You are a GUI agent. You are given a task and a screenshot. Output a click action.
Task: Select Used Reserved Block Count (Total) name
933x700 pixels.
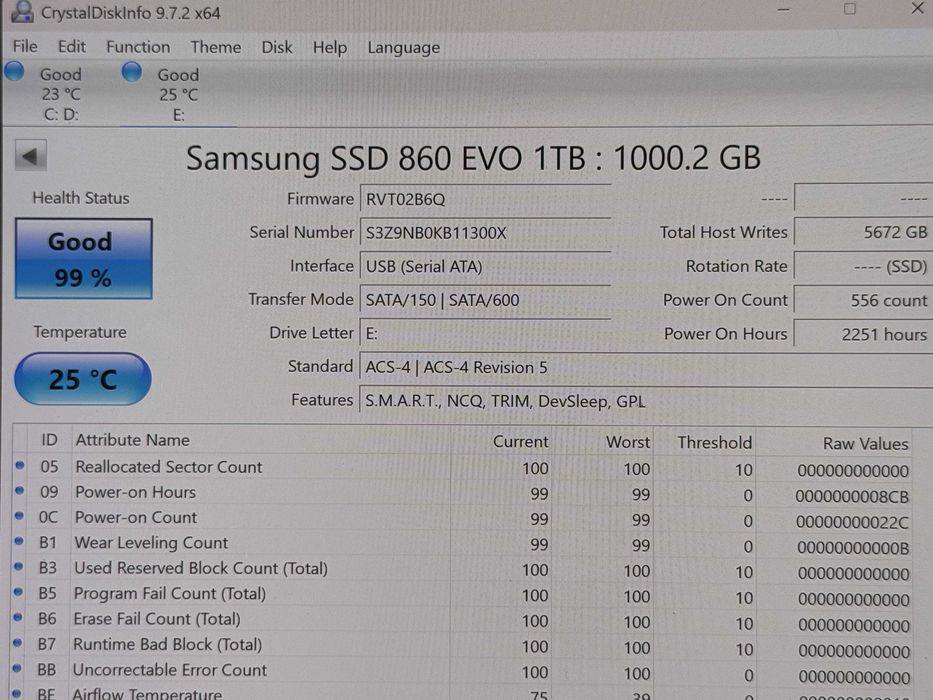click(x=201, y=568)
